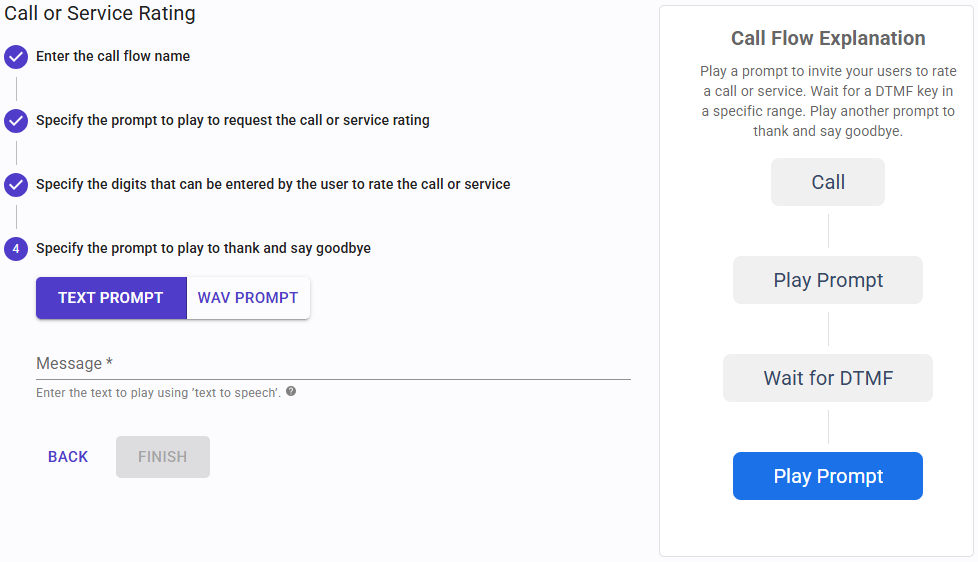
Task: Switch to the WAV PROMPT tab
Action: (248, 298)
